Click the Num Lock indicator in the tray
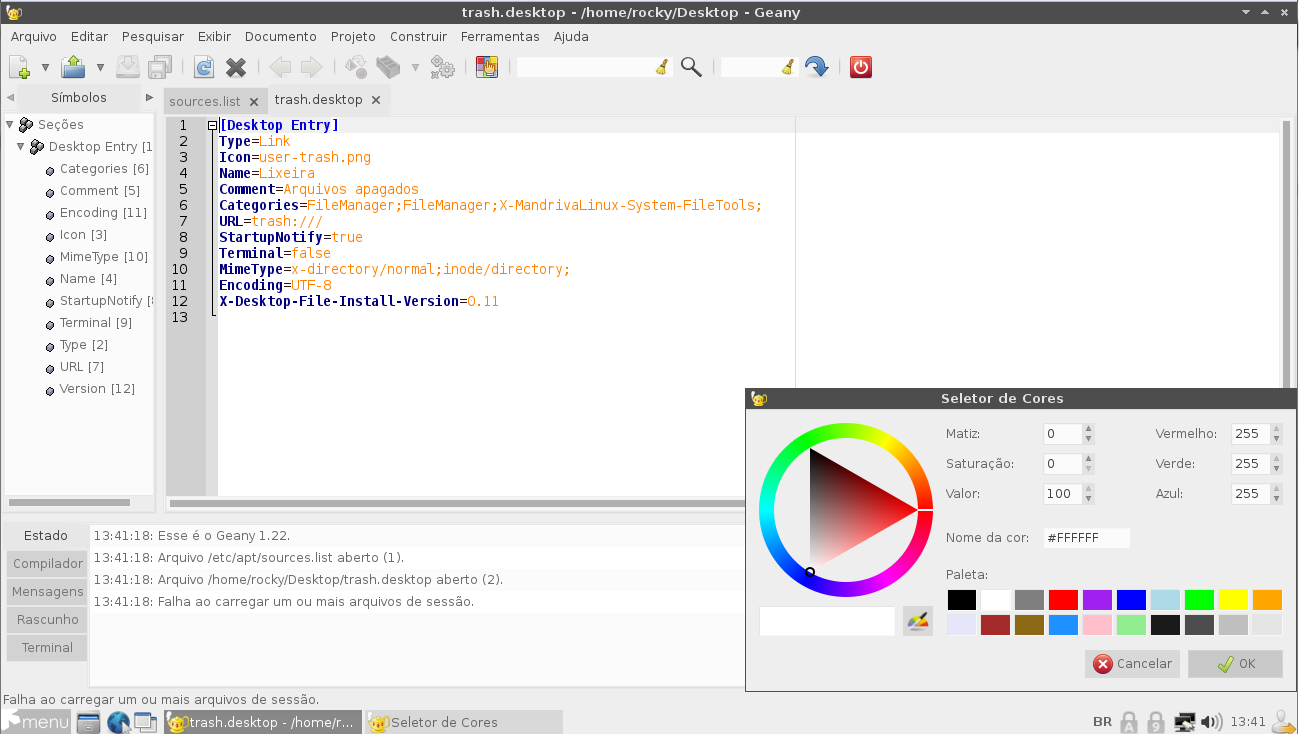 [1156, 722]
